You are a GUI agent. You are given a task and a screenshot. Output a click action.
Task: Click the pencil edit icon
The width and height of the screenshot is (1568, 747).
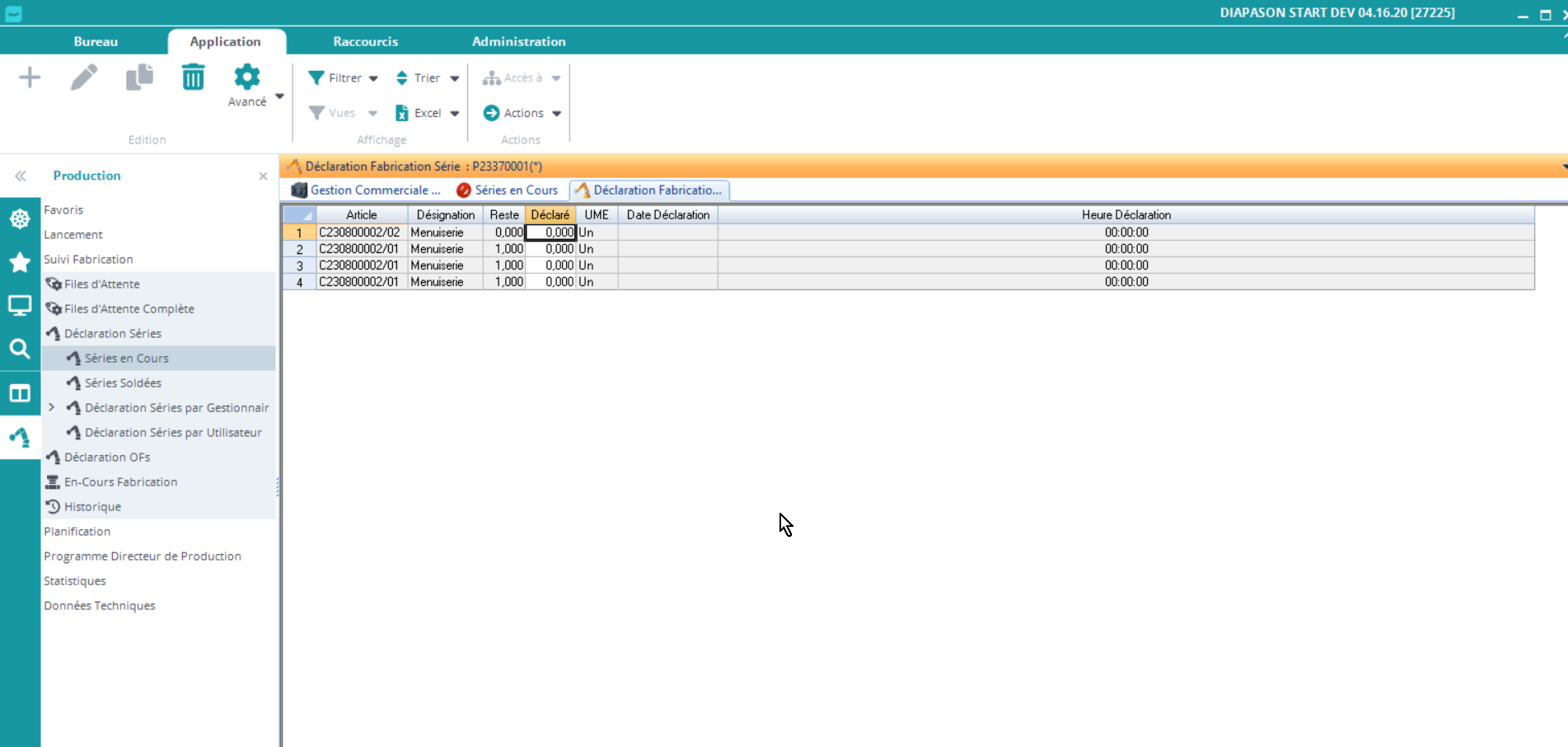coord(84,78)
